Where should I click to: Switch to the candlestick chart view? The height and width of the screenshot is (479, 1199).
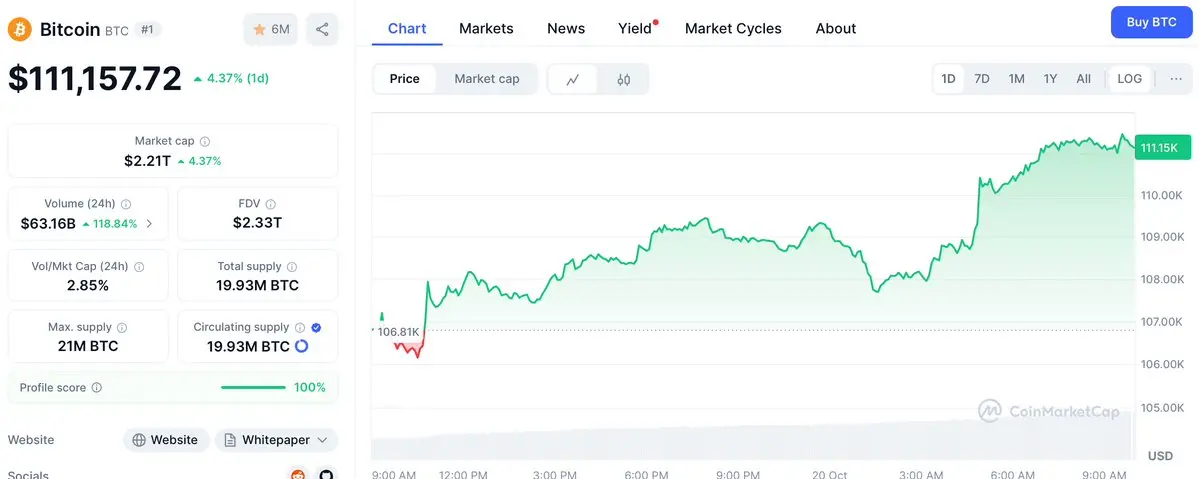click(623, 79)
